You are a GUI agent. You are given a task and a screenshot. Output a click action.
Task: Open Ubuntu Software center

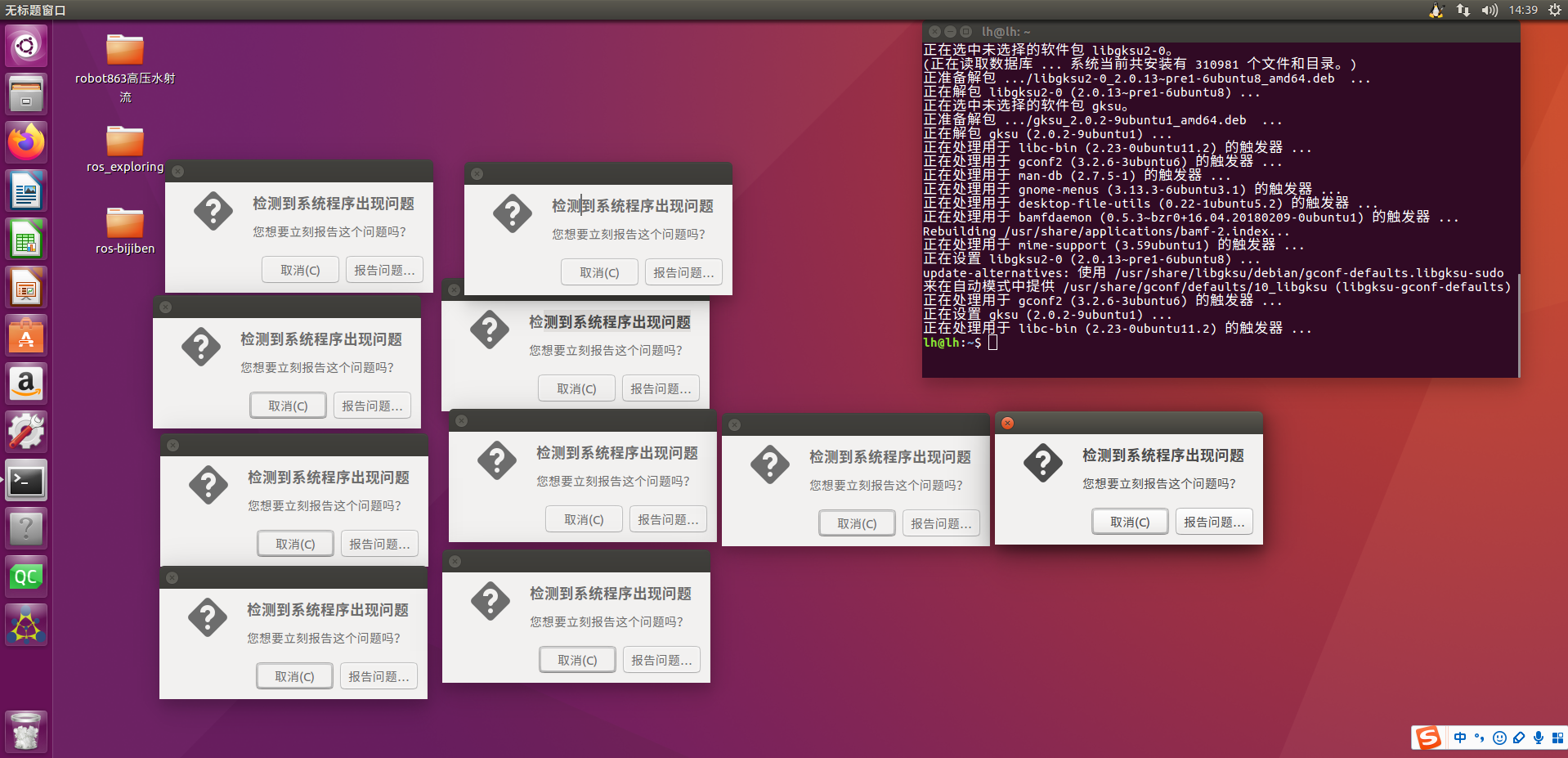pyautogui.click(x=25, y=334)
